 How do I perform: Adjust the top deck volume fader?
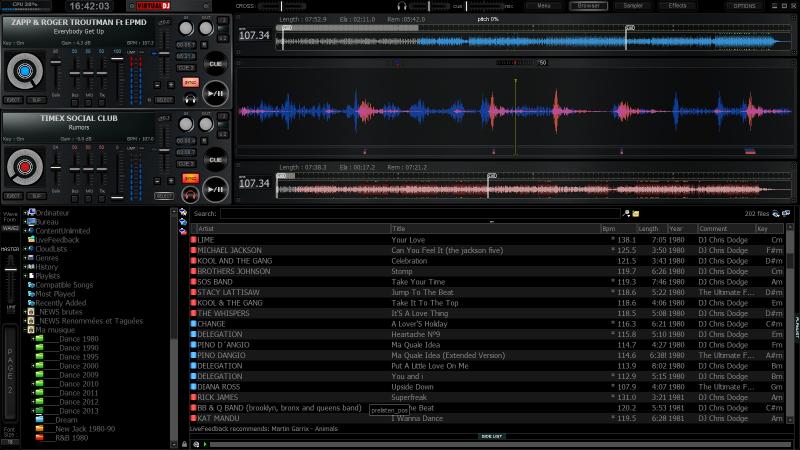[x=117, y=59]
